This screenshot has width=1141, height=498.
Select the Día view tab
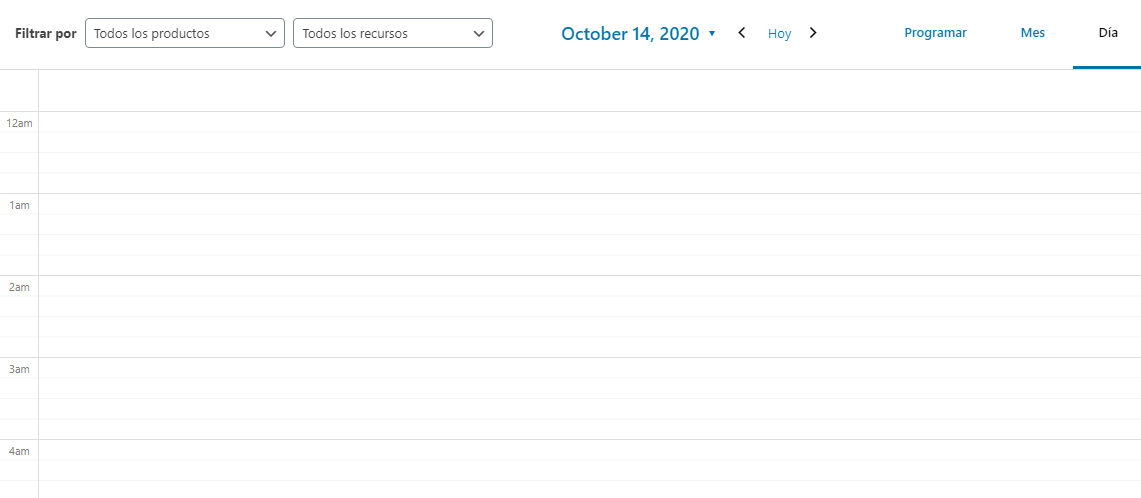[1108, 33]
